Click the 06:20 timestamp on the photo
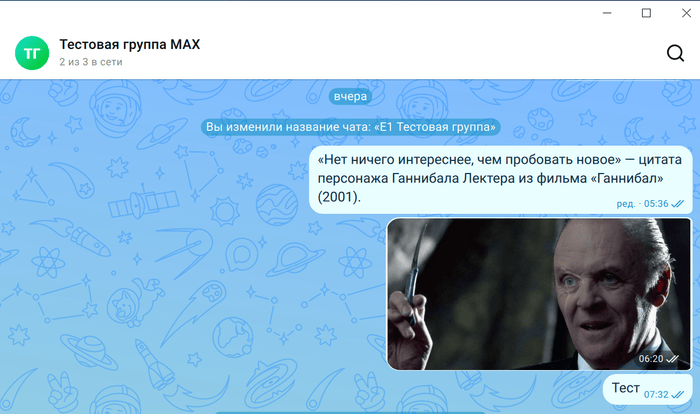Screen dimensions: 700x414 tap(650, 359)
